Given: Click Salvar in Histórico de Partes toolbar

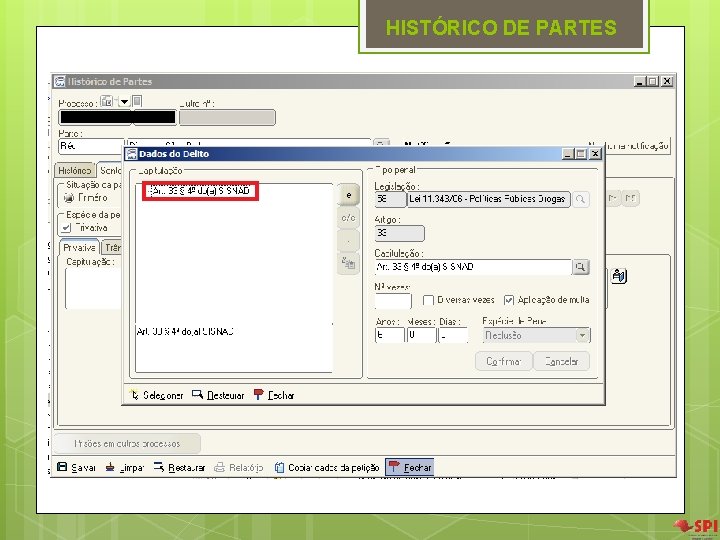Looking at the screenshot, I should (76, 467).
